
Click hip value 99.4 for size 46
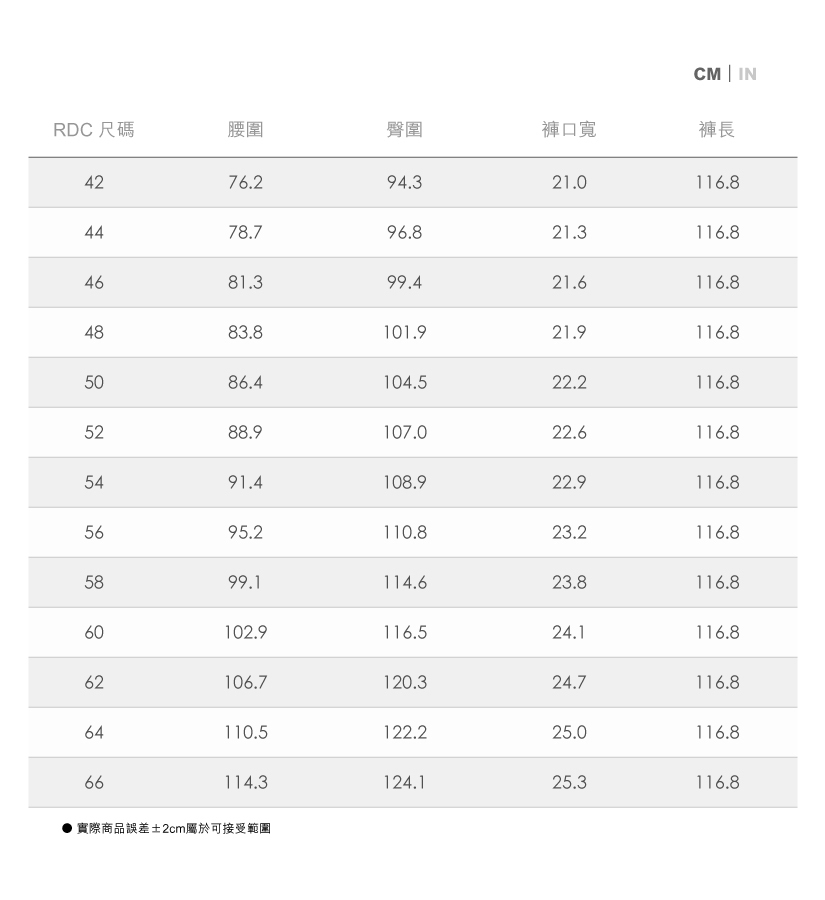tap(404, 283)
